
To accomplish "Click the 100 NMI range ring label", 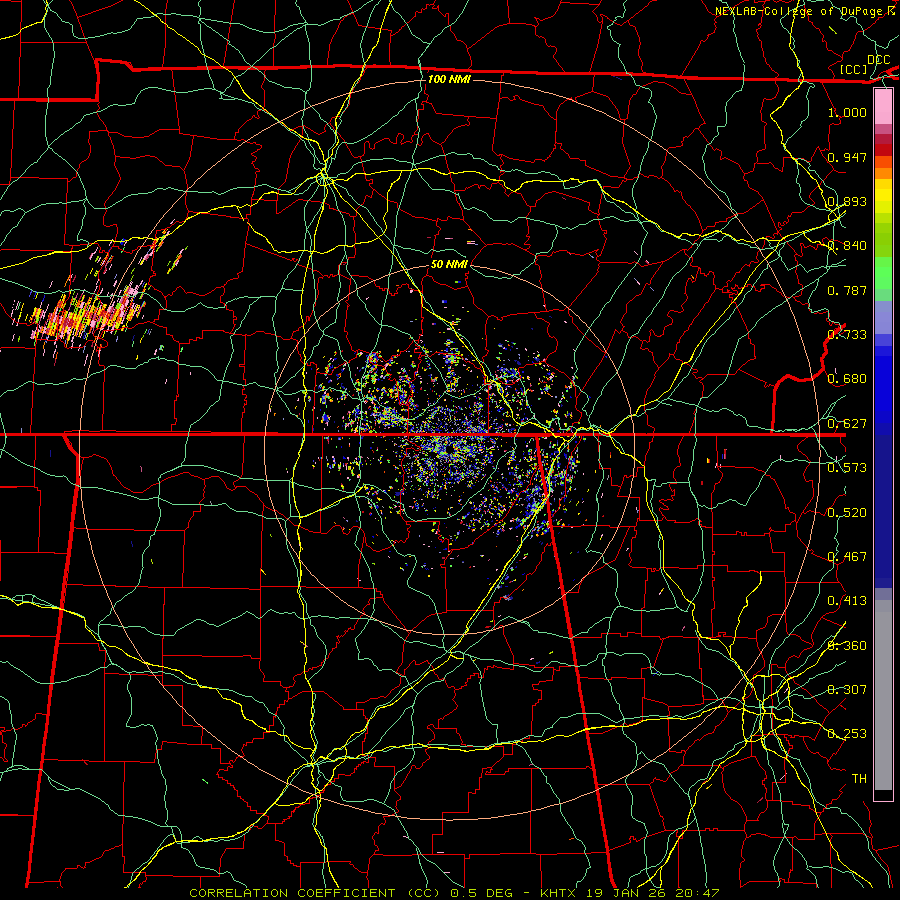I will click(x=449, y=79).
